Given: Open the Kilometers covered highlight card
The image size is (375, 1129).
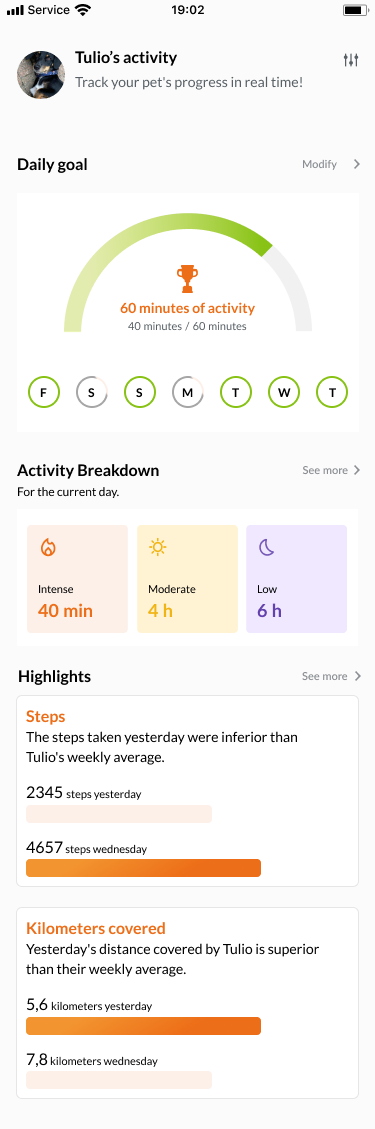Looking at the screenshot, I should [187, 1003].
